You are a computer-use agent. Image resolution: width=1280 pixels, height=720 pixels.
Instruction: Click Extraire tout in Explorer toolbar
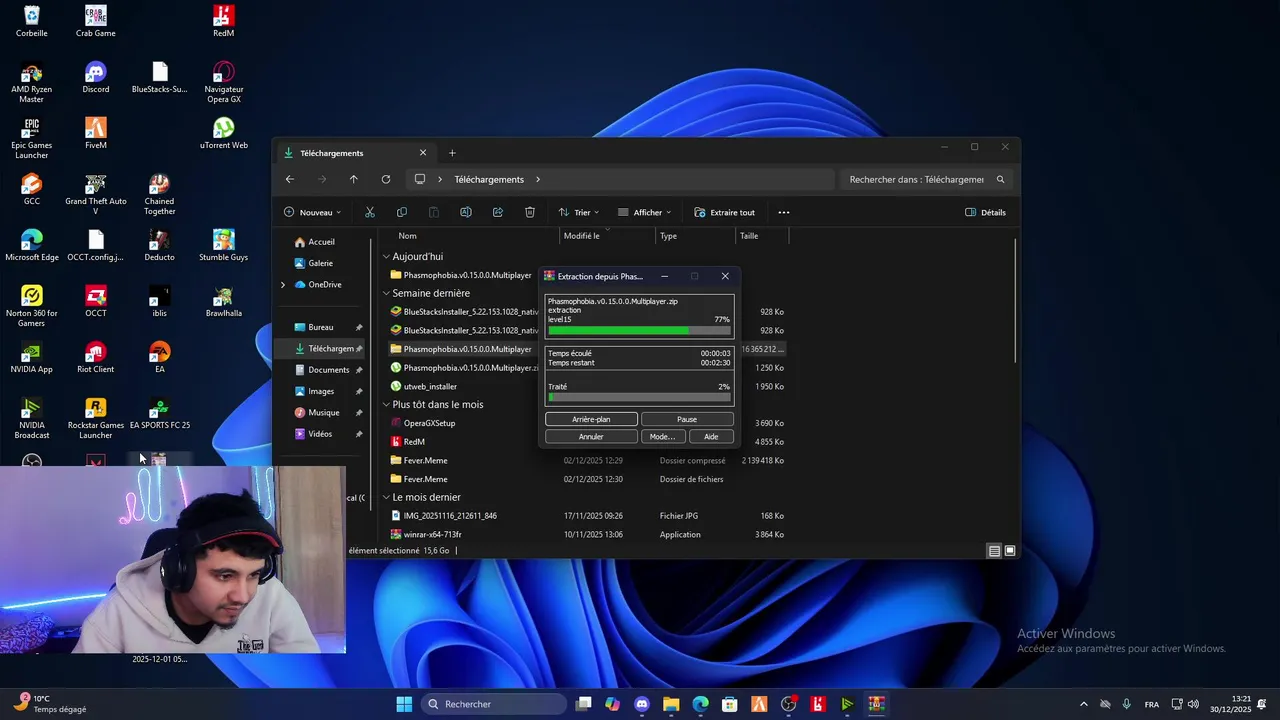tap(725, 212)
